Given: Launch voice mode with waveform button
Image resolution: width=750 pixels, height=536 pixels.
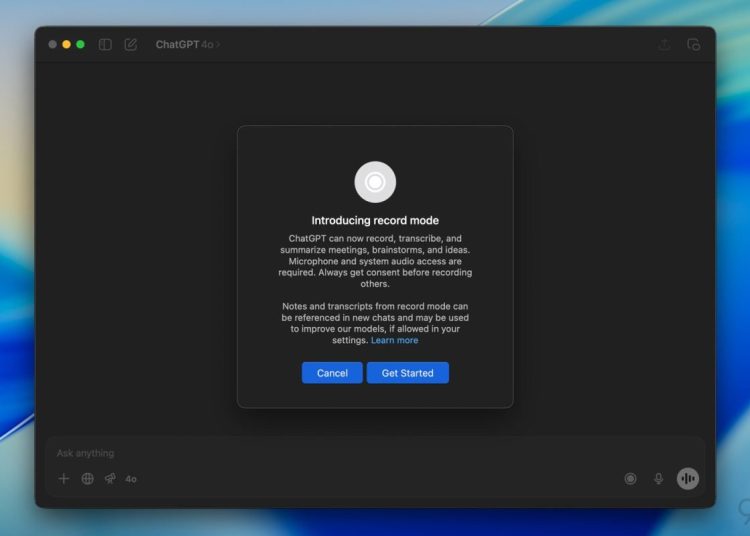Looking at the screenshot, I should 687,479.
